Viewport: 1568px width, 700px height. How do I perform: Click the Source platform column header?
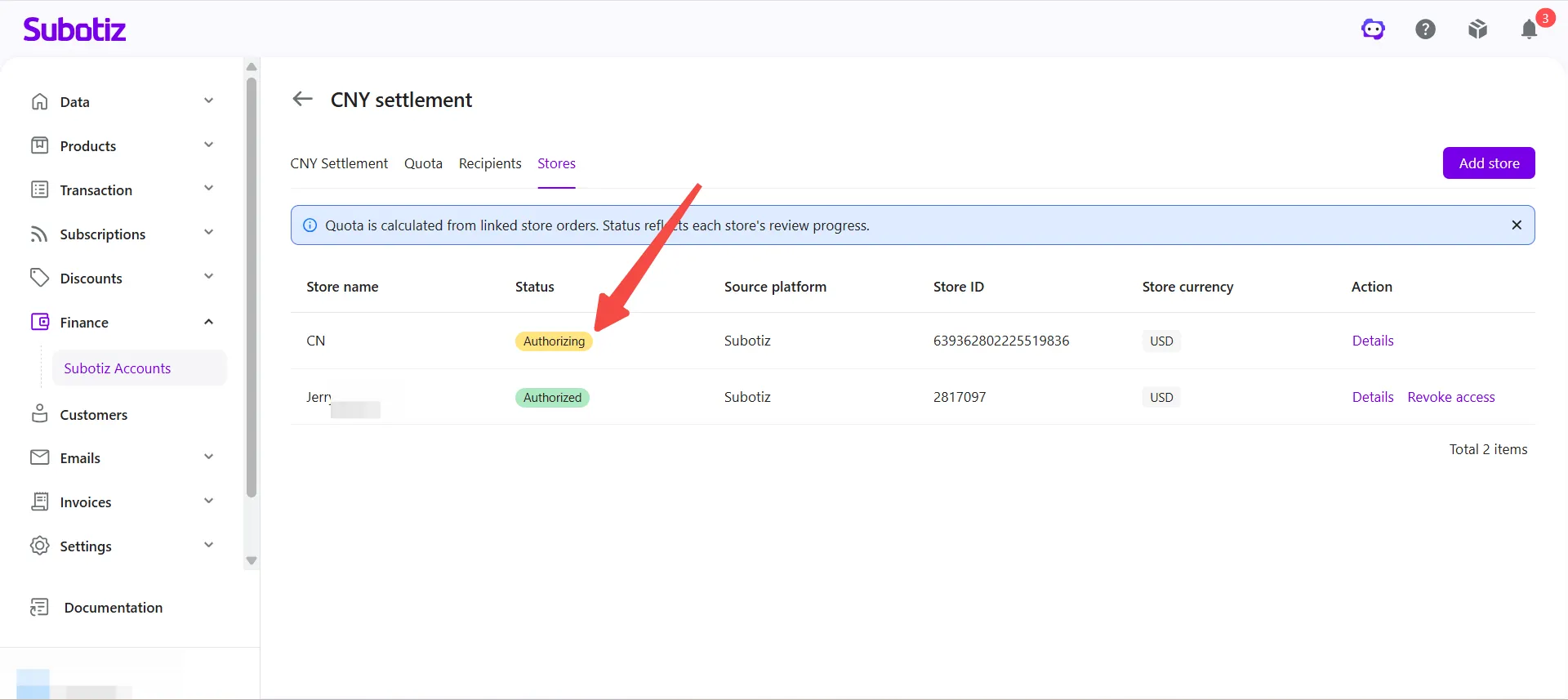click(x=775, y=287)
